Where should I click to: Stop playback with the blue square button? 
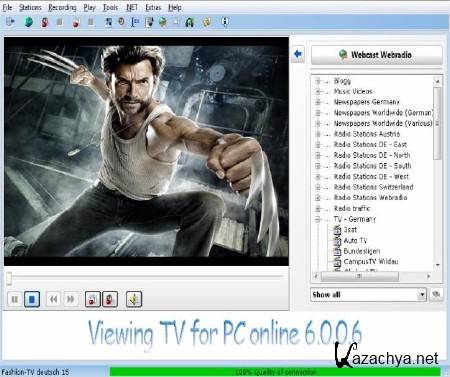pos(32,299)
